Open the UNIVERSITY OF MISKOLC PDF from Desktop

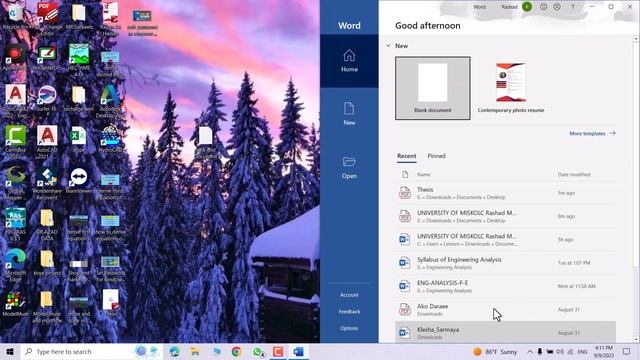506,216
